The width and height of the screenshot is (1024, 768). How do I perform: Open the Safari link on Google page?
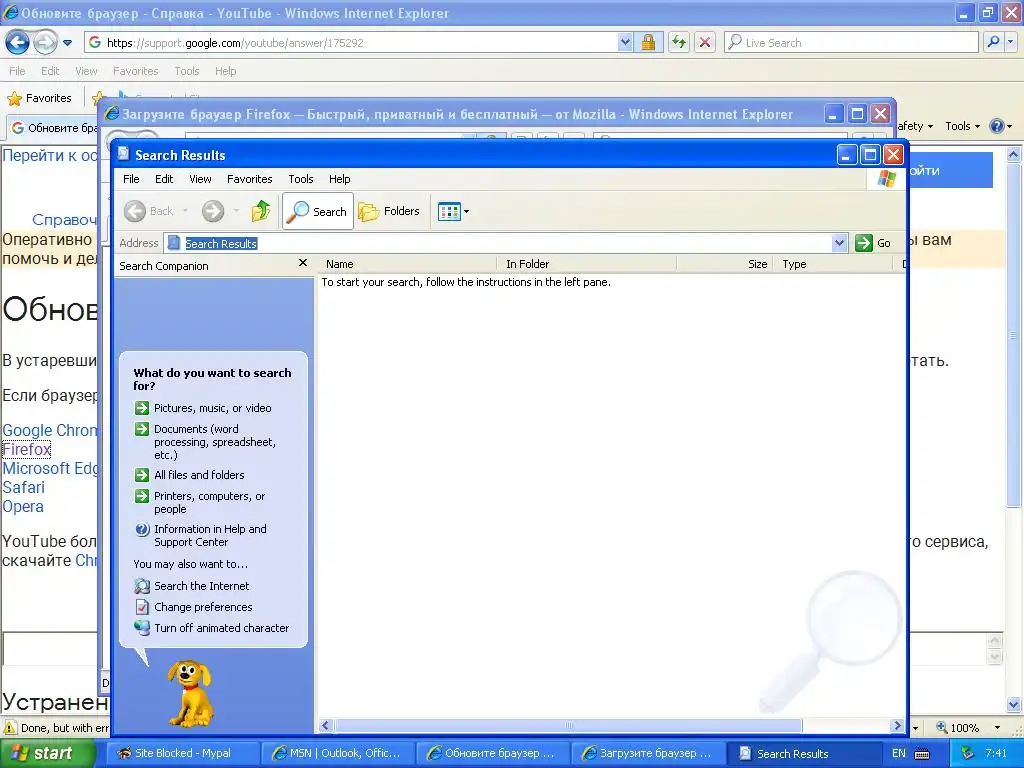(x=24, y=487)
